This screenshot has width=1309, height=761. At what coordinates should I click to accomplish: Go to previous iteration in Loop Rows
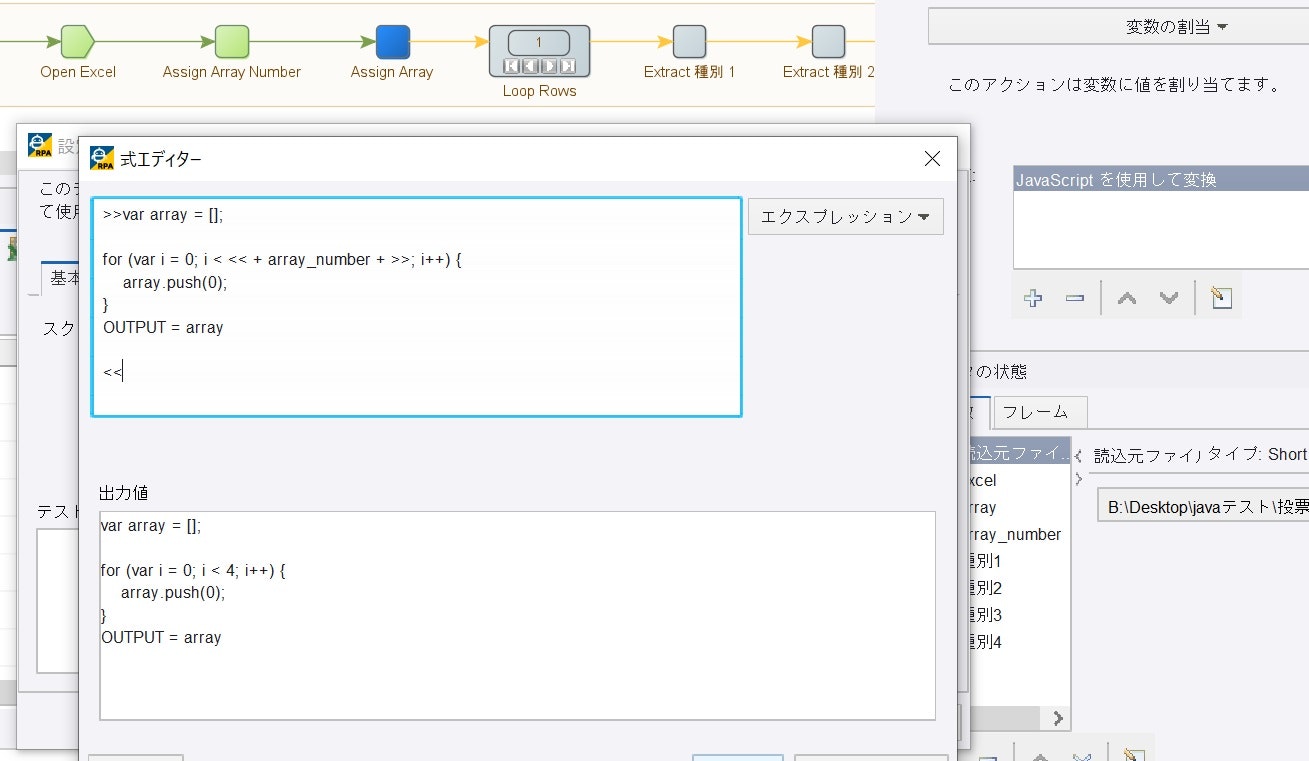[x=529, y=66]
